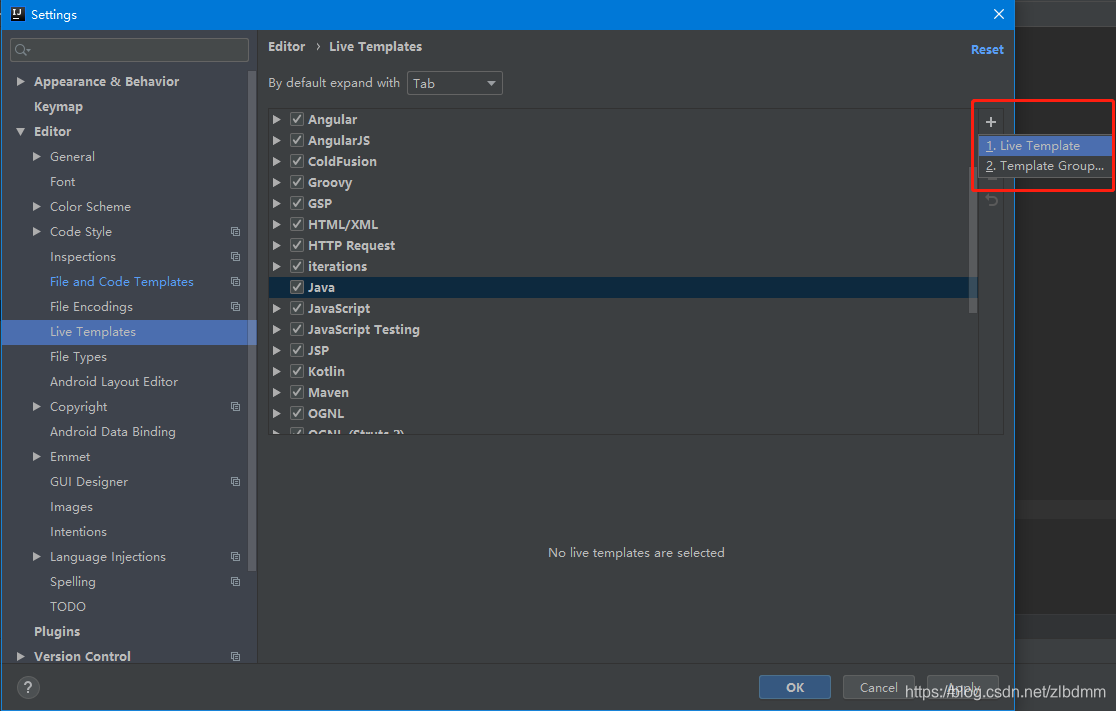
Task: Toggle the ColdFusion checkbox
Action: click(x=297, y=162)
